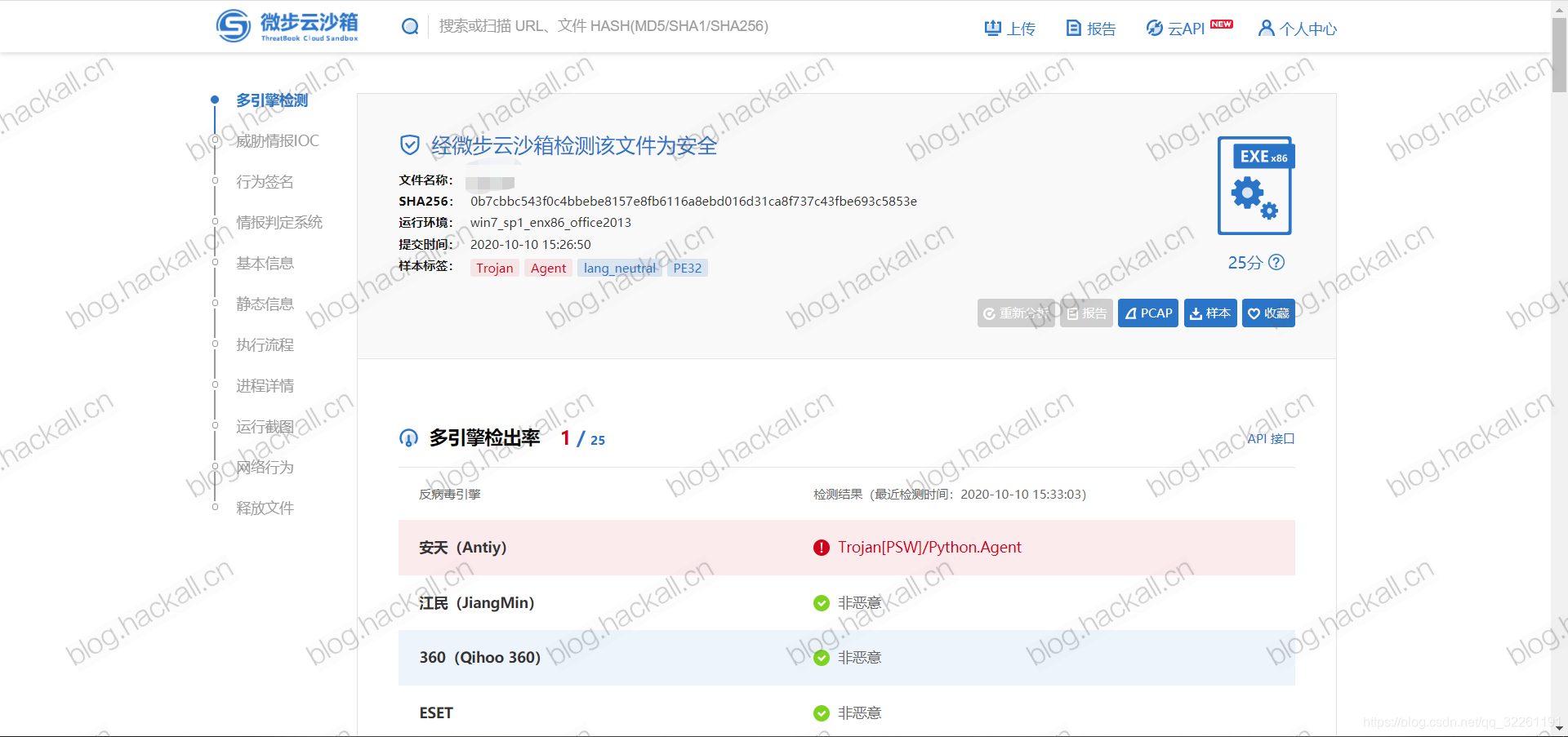Click the search magnifier icon
The height and width of the screenshot is (737, 1568).
(x=410, y=27)
